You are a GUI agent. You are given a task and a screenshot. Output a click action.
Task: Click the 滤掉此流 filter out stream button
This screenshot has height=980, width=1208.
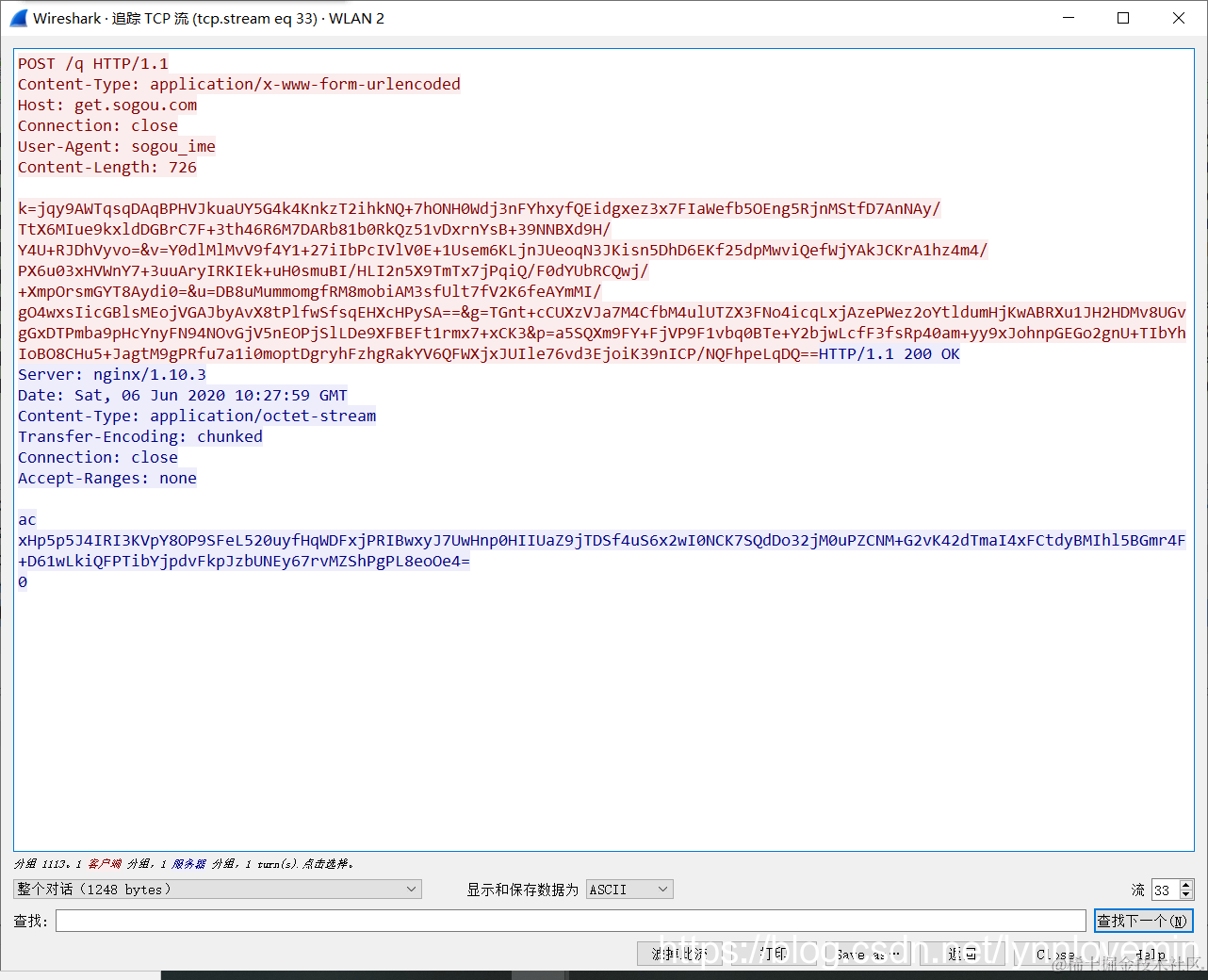pos(679,955)
